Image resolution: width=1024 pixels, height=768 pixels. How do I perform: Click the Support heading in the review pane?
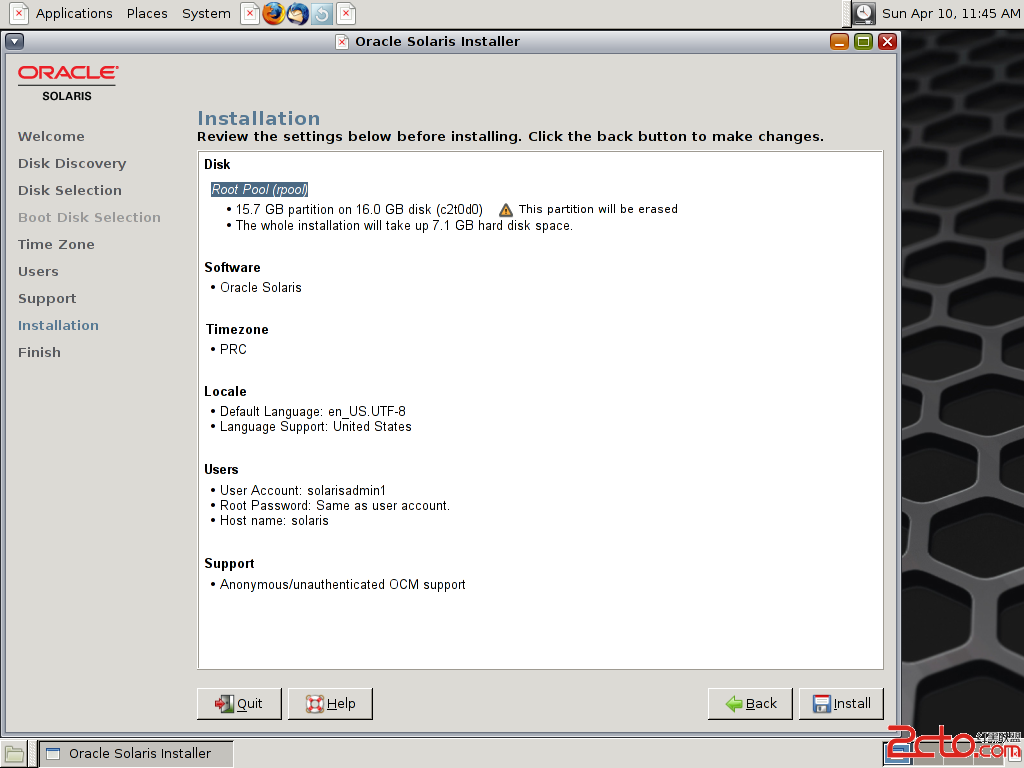click(x=229, y=564)
